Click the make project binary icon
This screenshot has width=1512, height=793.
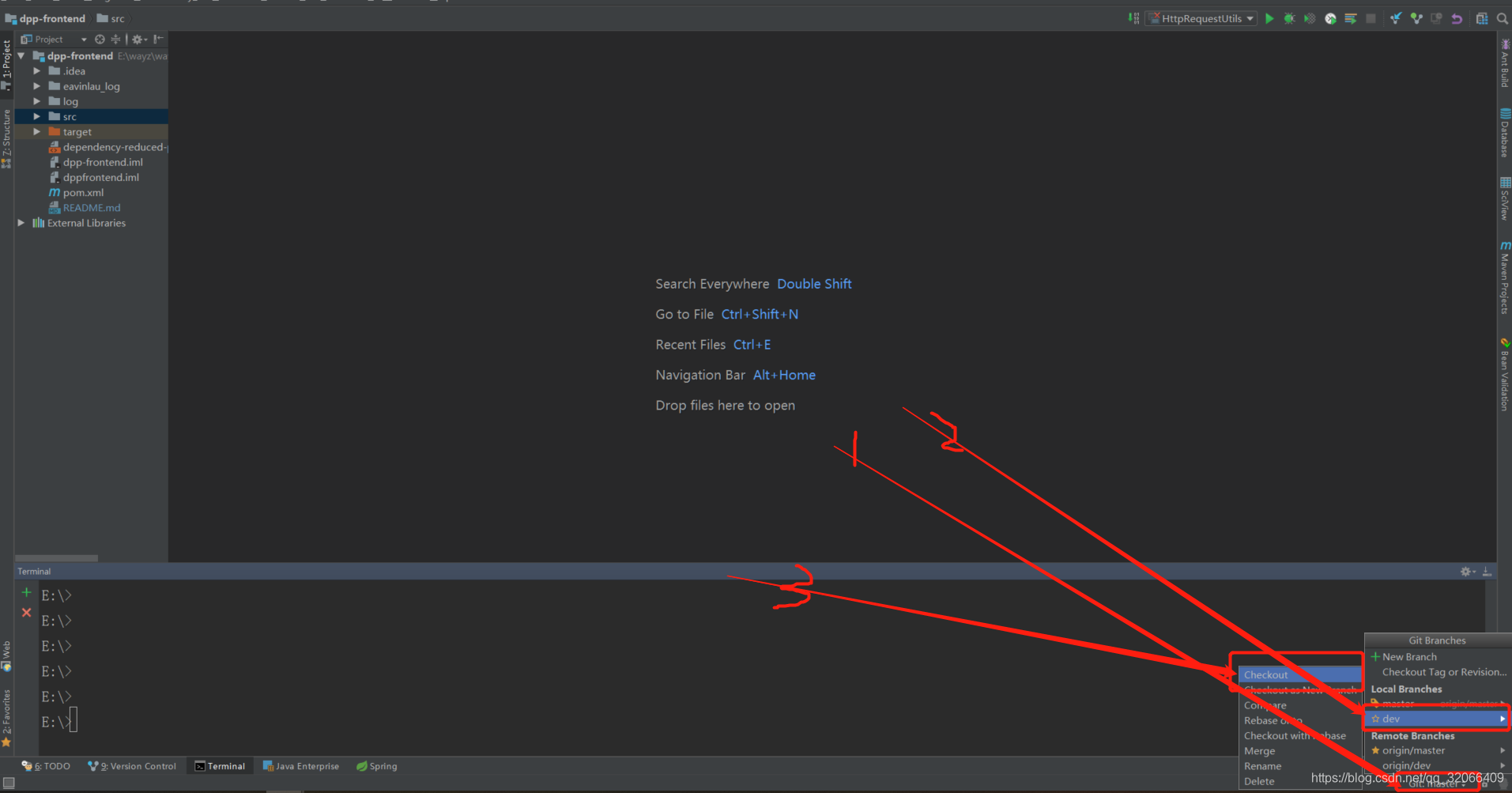click(1133, 18)
